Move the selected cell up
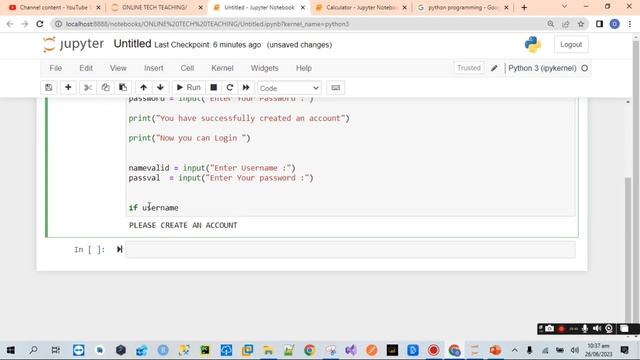The image size is (640, 360). (143, 88)
